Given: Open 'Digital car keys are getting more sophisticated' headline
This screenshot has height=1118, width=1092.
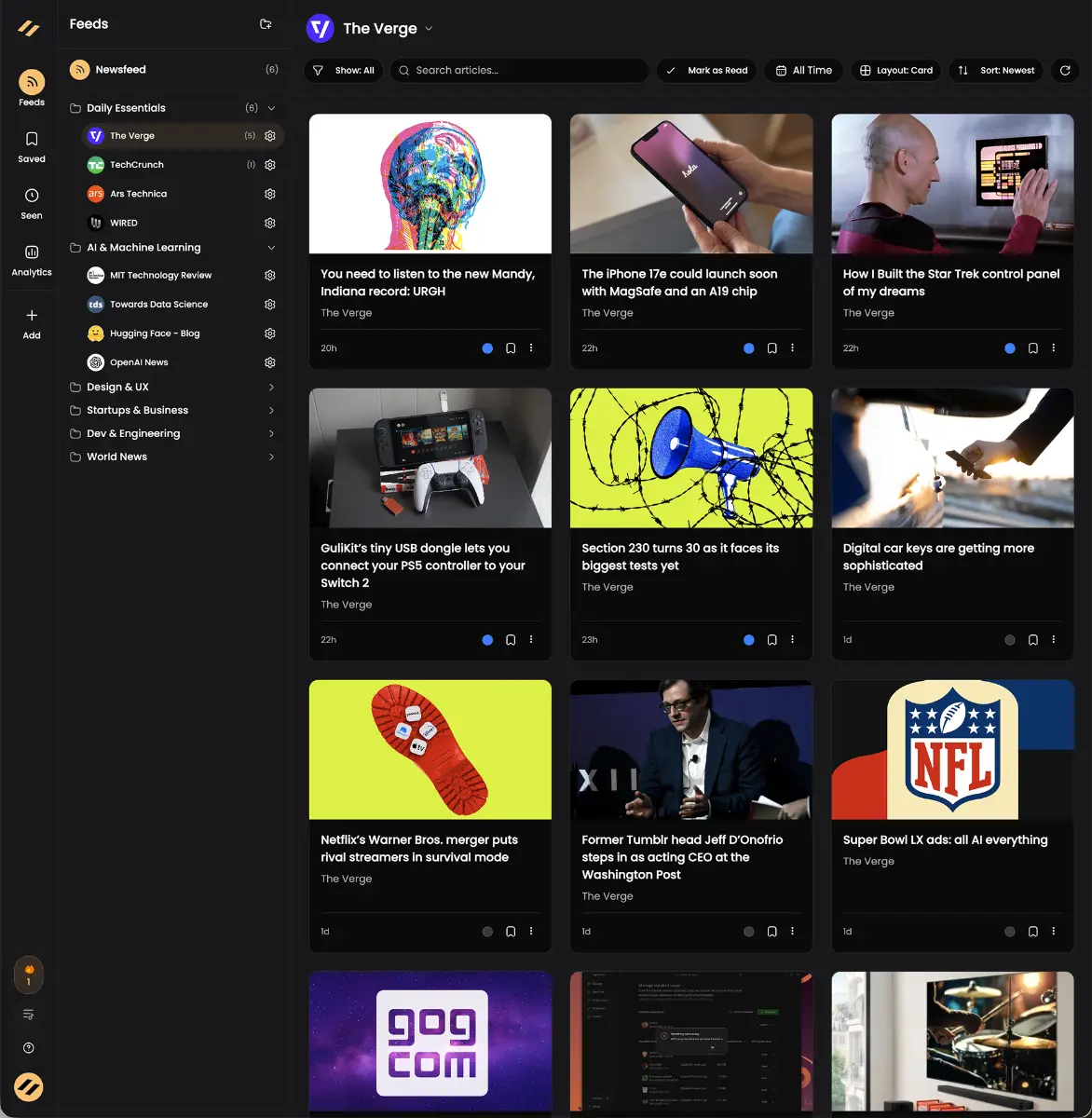Looking at the screenshot, I should [938, 557].
